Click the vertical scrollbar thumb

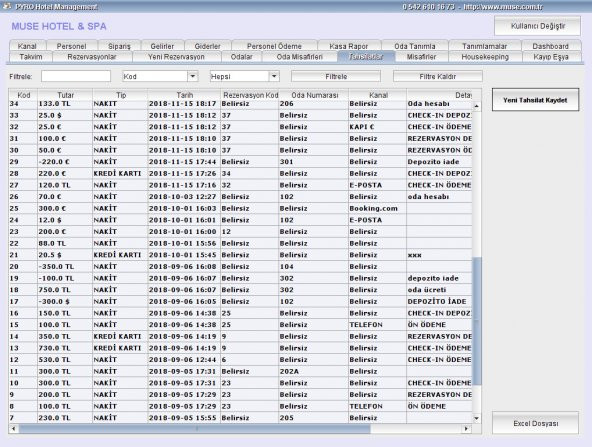coord(477,321)
